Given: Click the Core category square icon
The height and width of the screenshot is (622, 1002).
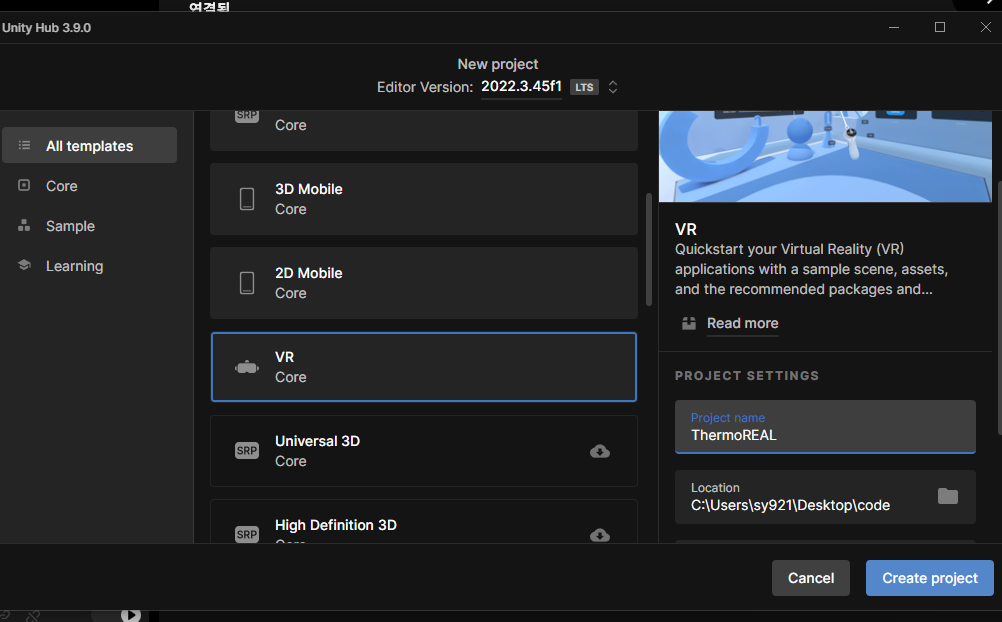Looking at the screenshot, I should click(x=24, y=185).
